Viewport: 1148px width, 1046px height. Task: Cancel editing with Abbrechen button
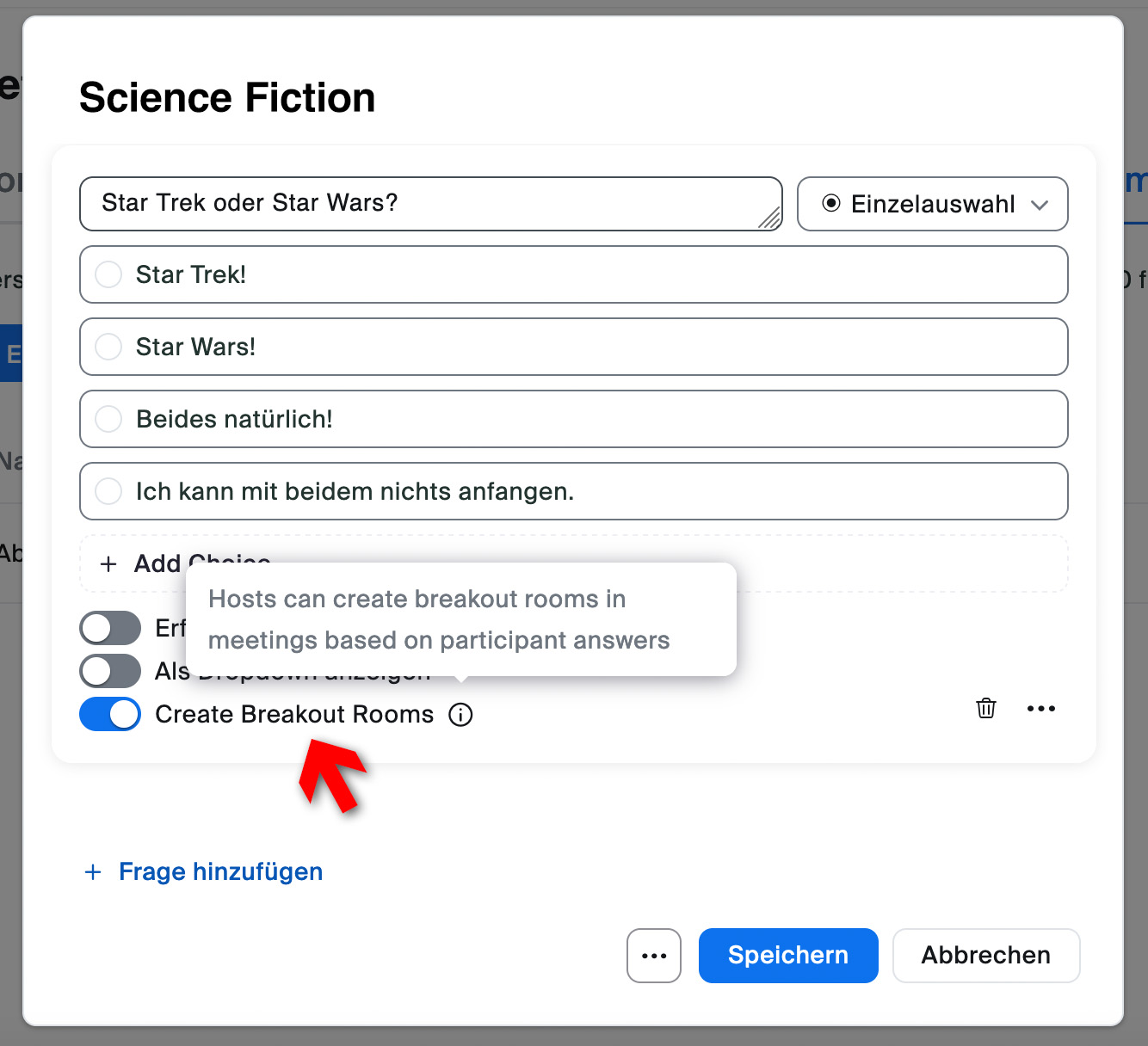(x=986, y=956)
